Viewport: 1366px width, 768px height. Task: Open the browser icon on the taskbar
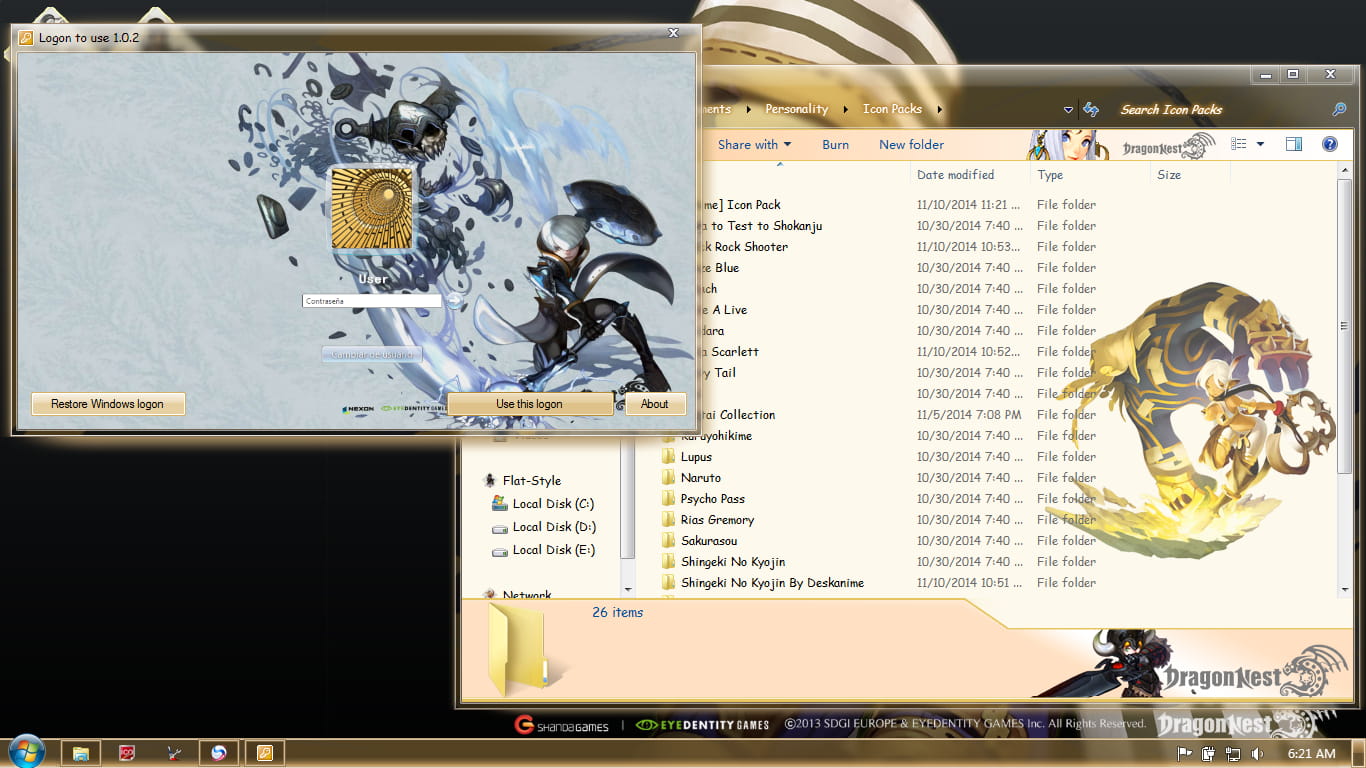(218, 753)
